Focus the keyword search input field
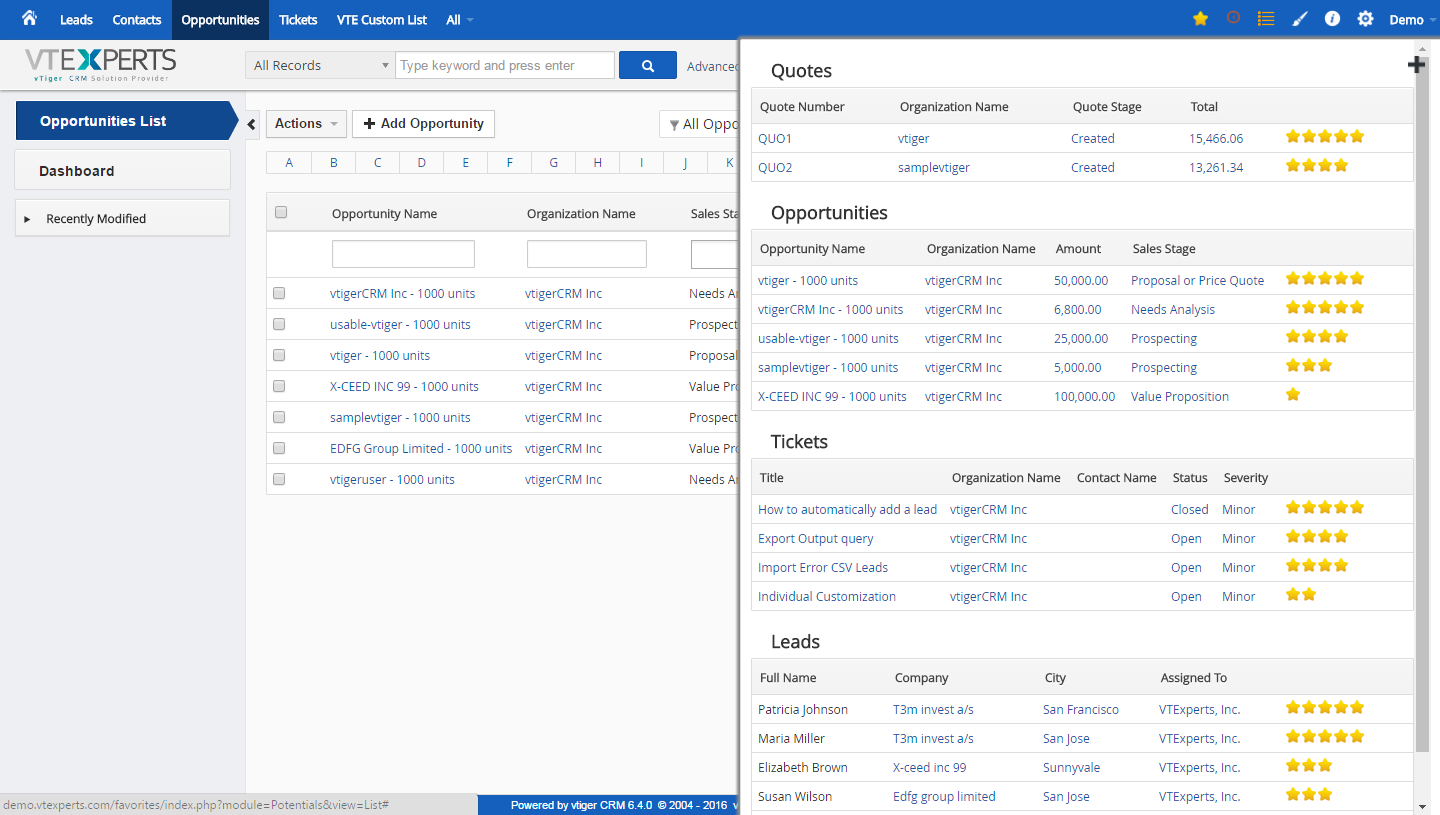The image size is (1440, 815). pyautogui.click(x=505, y=65)
